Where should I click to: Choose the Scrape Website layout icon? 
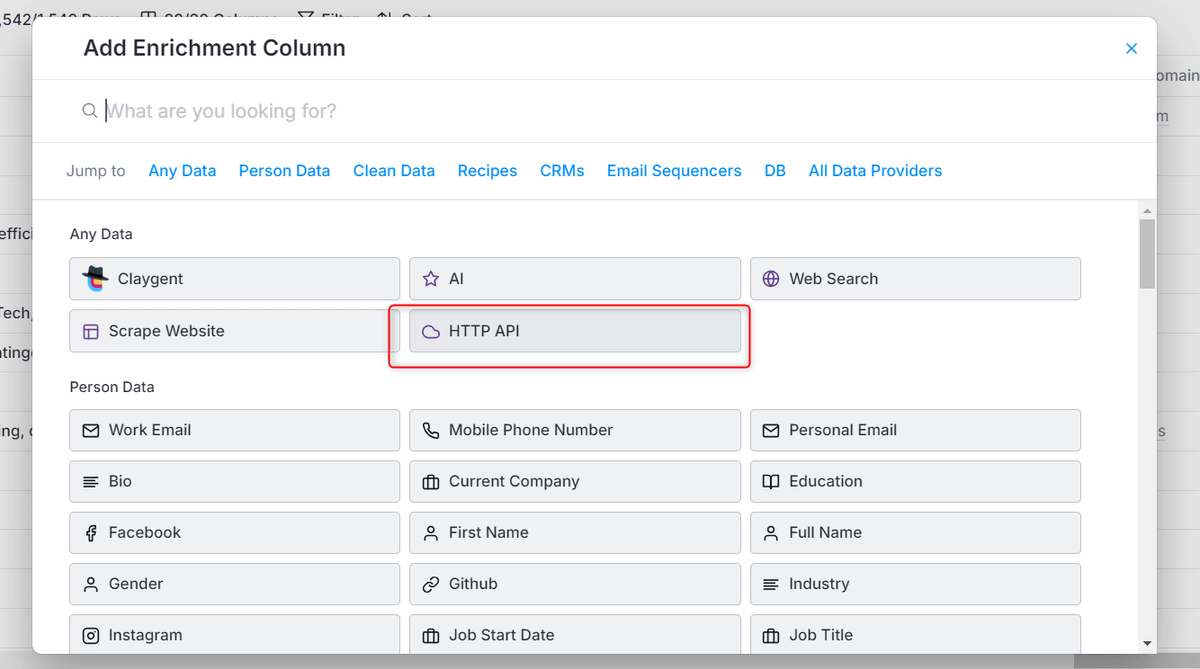click(x=91, y=331)
